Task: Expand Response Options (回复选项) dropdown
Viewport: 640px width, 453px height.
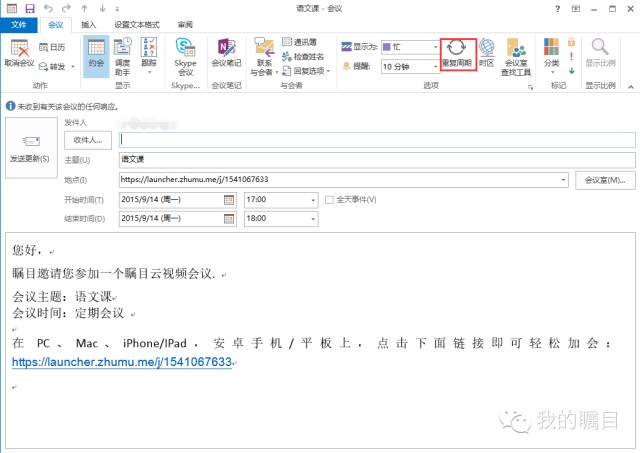Action: pyautogui.click(x=328, y=71)
